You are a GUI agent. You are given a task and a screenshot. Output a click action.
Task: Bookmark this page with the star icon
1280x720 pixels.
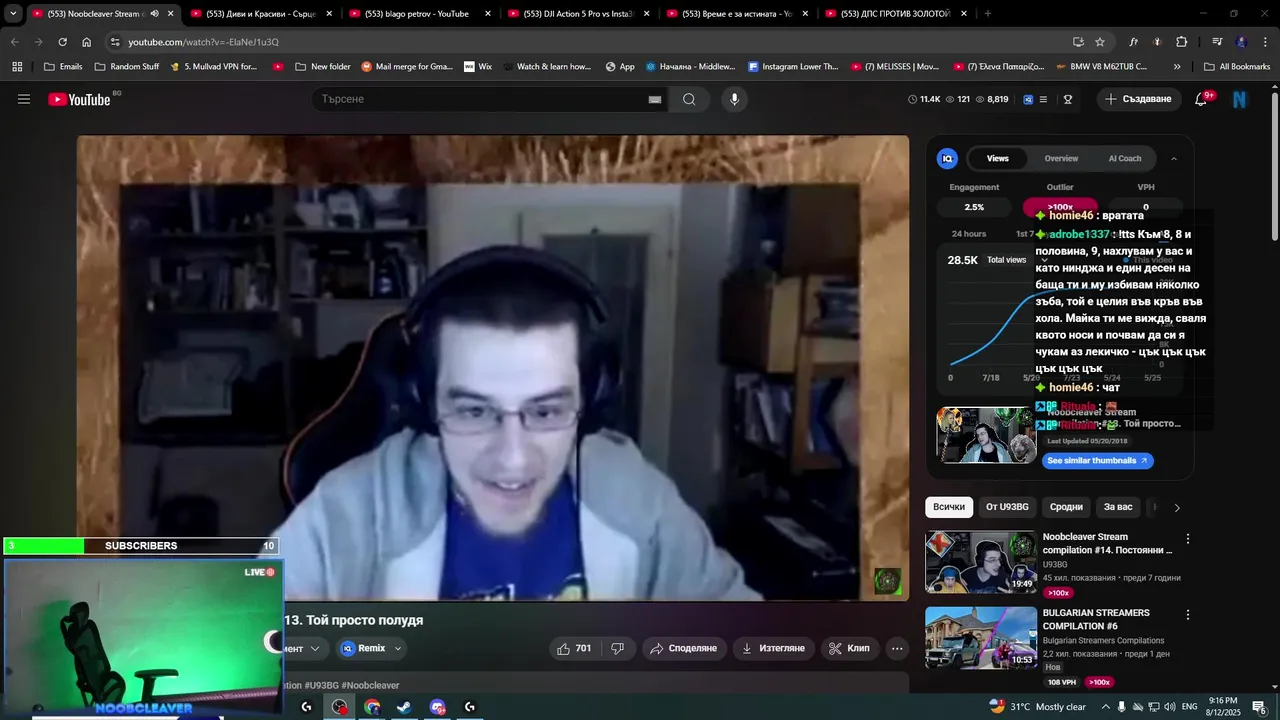(x=1100, y=42)
